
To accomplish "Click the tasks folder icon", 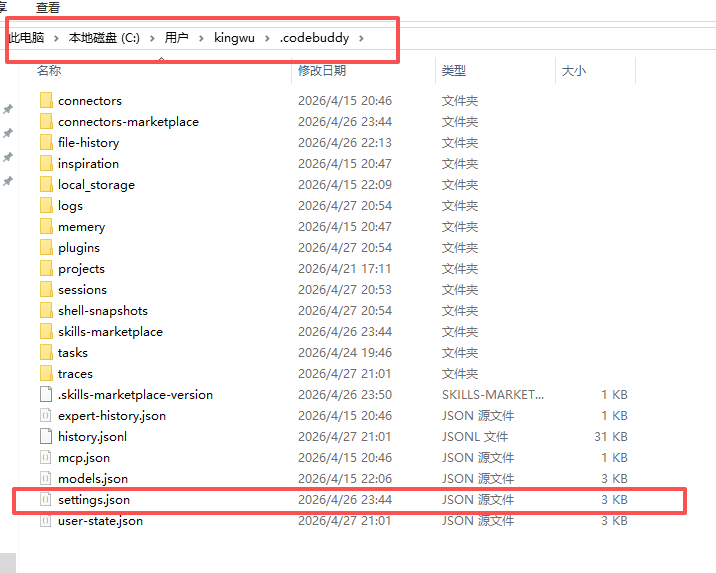I will pos(46,352).
